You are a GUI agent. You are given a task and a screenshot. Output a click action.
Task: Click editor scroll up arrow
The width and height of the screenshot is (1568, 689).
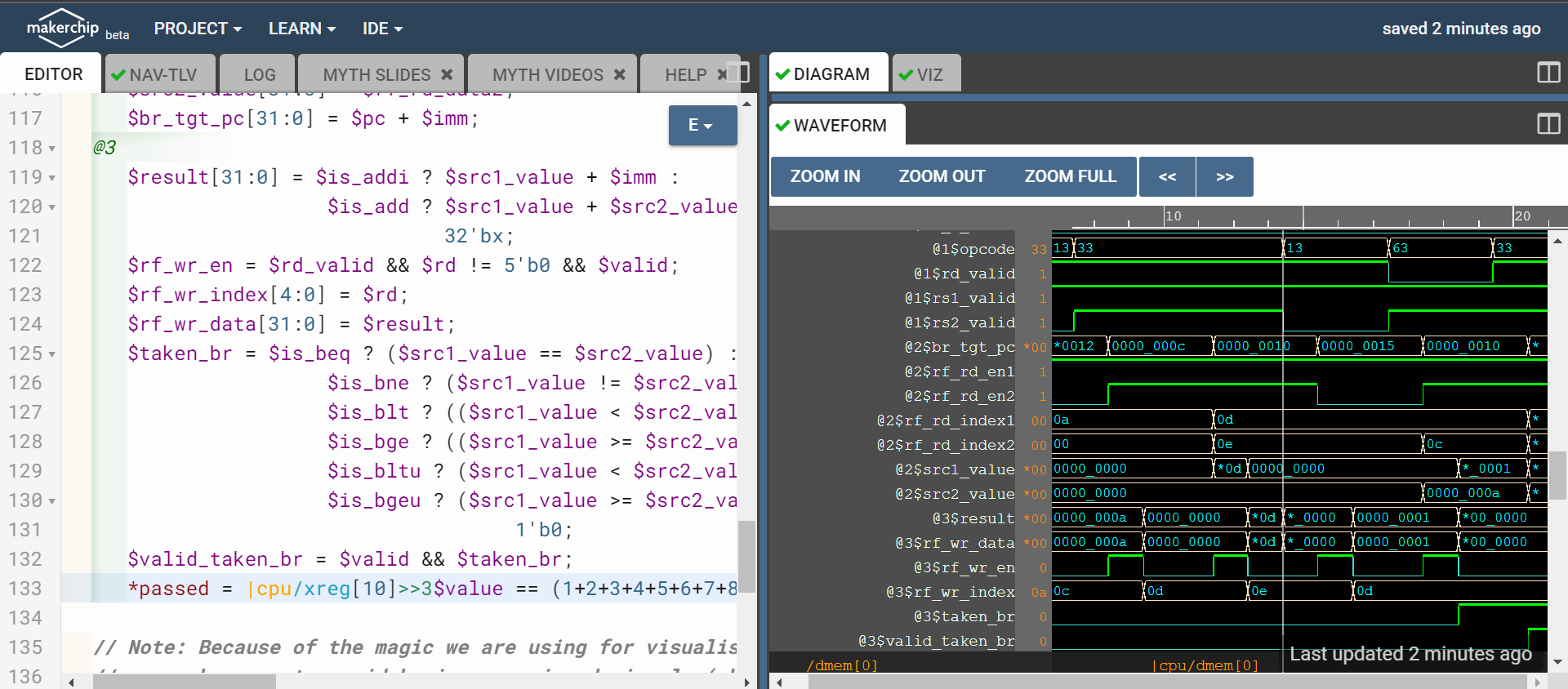[746, 104]
